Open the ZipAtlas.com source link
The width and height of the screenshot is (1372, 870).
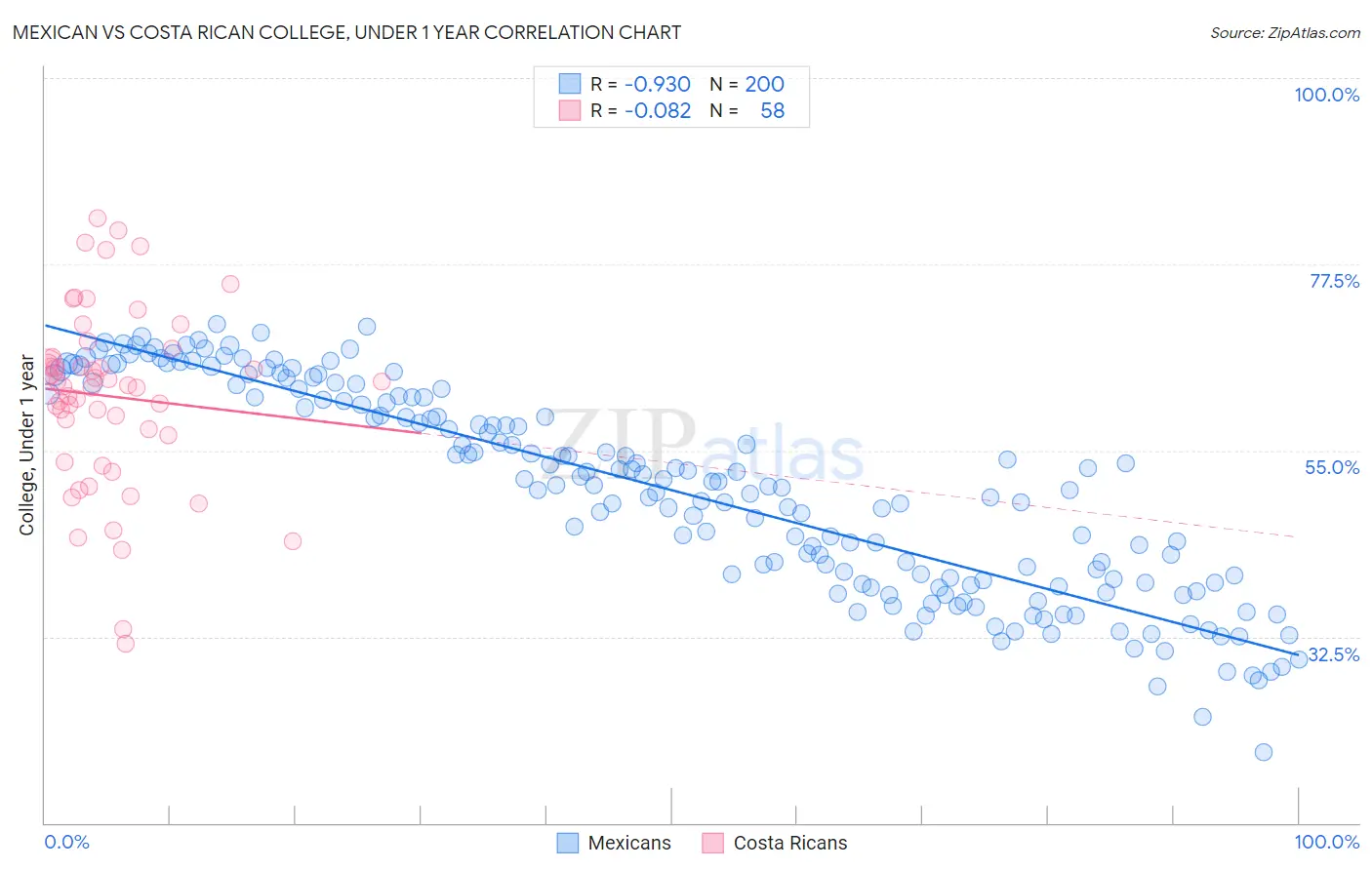click(1285, 32)
